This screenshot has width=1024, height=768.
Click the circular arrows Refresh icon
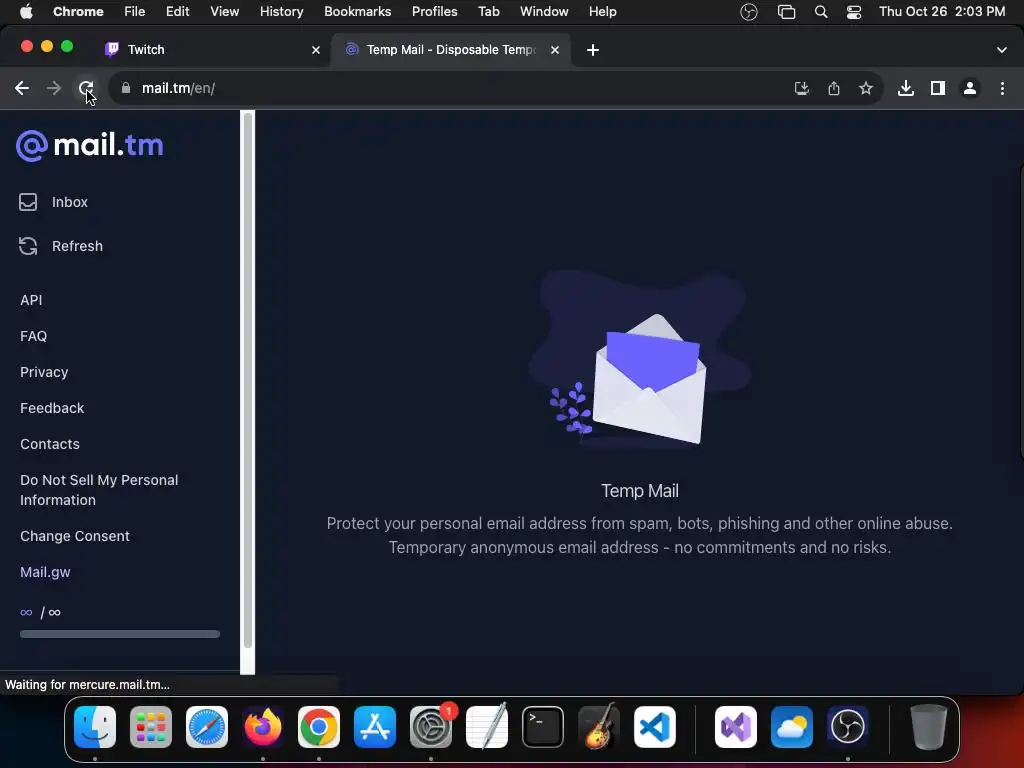pos(28,246)
